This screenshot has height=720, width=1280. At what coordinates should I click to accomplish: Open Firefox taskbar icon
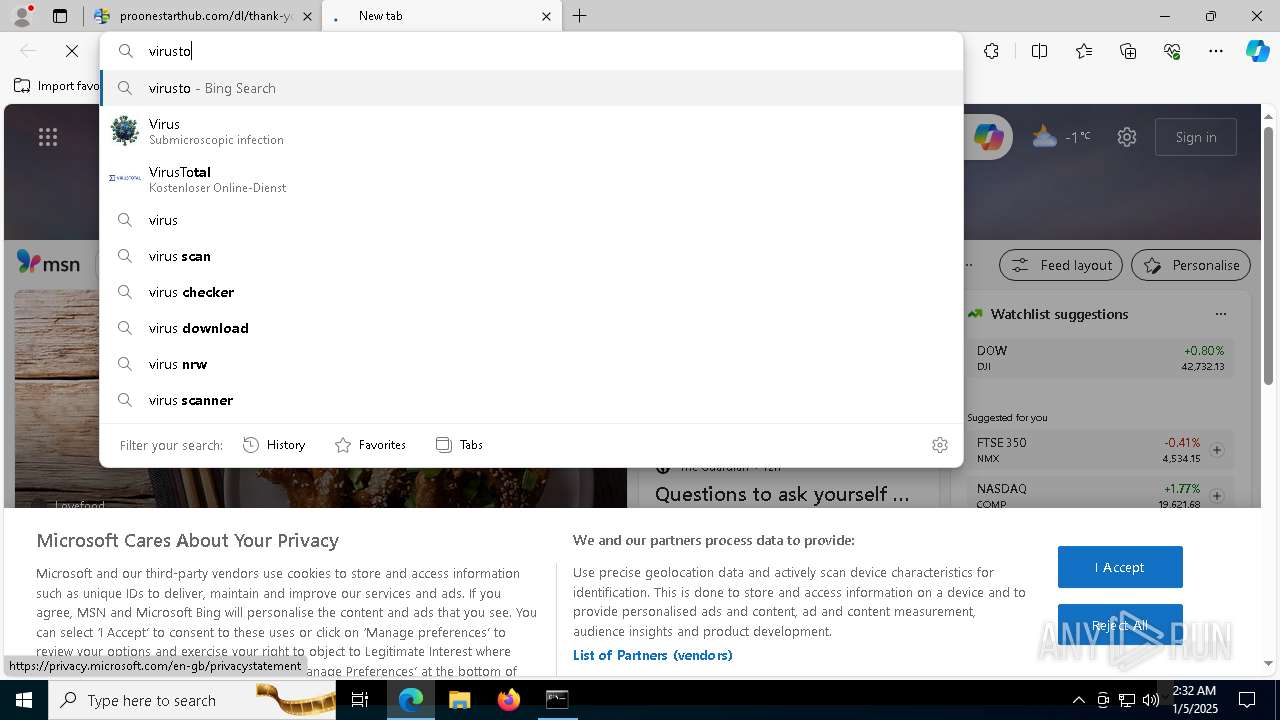pos(508,700)
